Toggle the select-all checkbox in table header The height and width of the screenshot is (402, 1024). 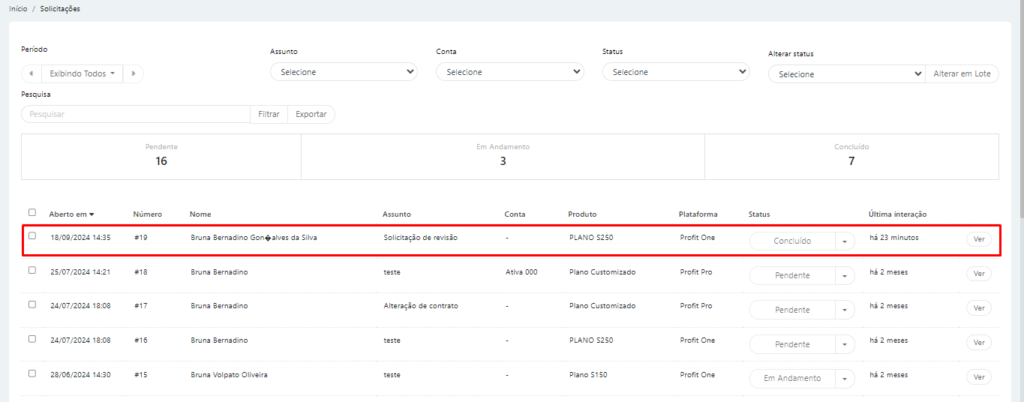[32, 212]
